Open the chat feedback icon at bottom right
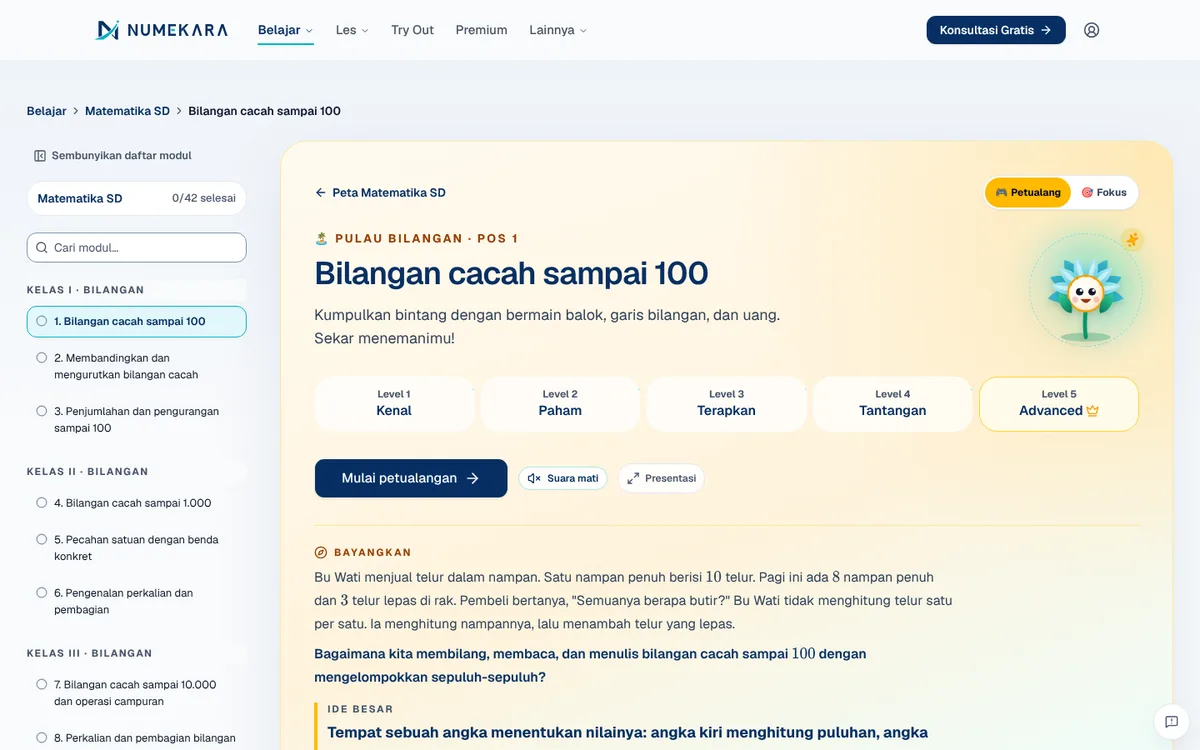Screen dimensions: 1200x750 (x=1172, y=722)
